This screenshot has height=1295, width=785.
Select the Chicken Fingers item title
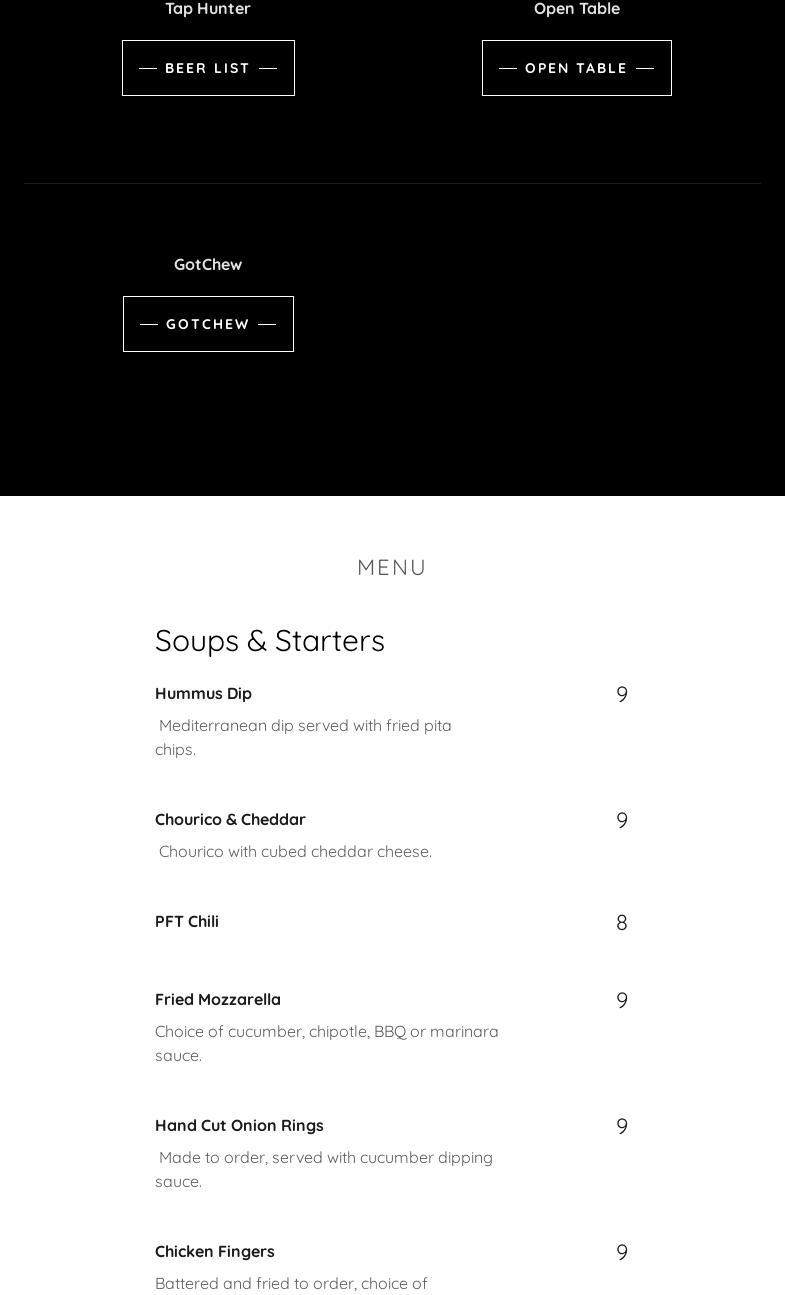(x=215, y=1251)
